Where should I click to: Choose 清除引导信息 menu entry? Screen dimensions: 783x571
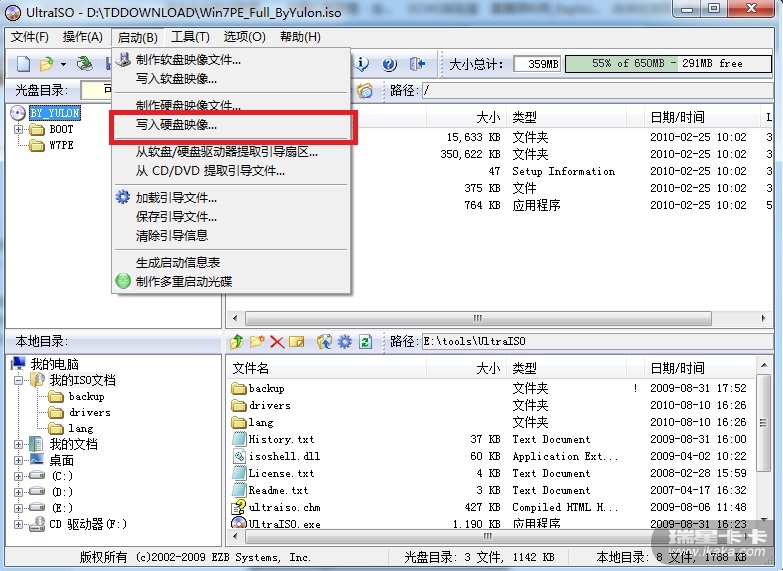click(232, 236)
